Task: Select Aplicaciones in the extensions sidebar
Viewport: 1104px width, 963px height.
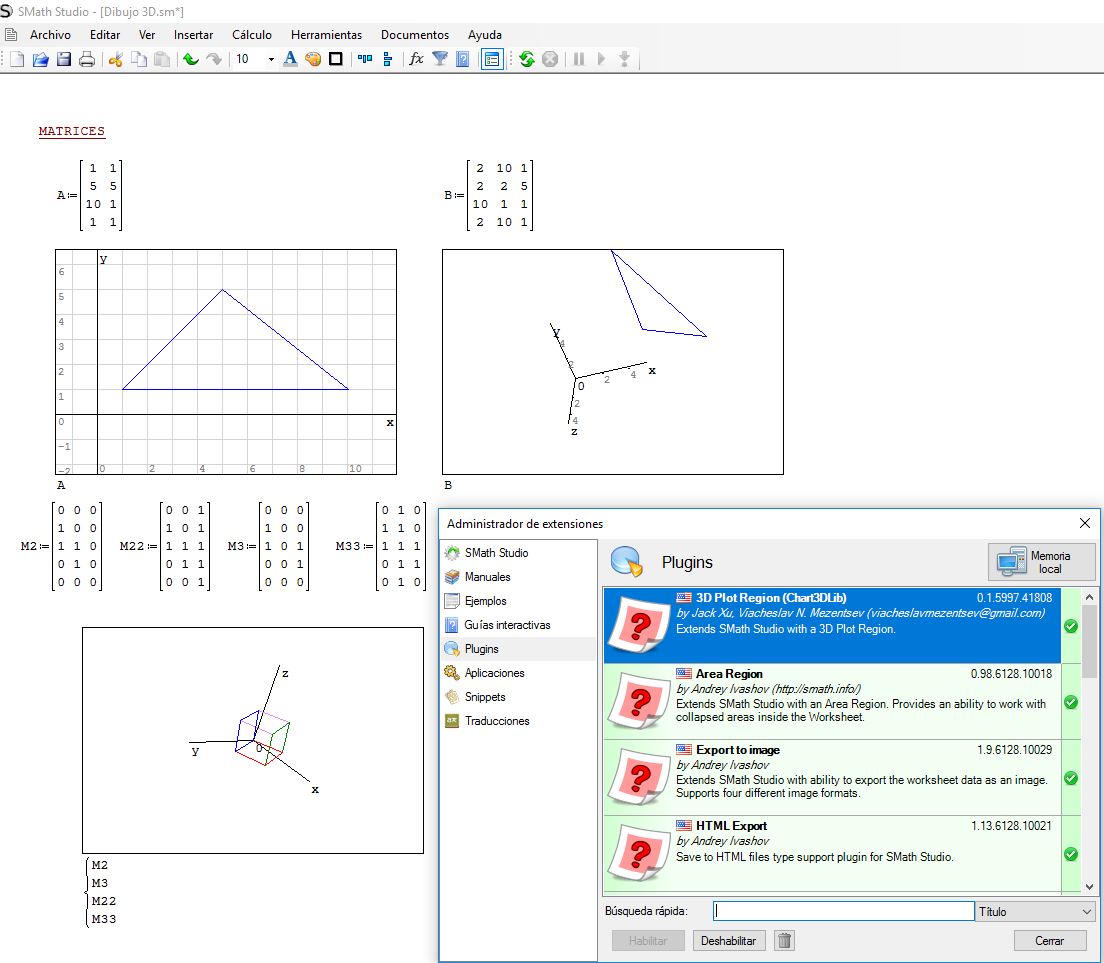Action: click(494, 673)
